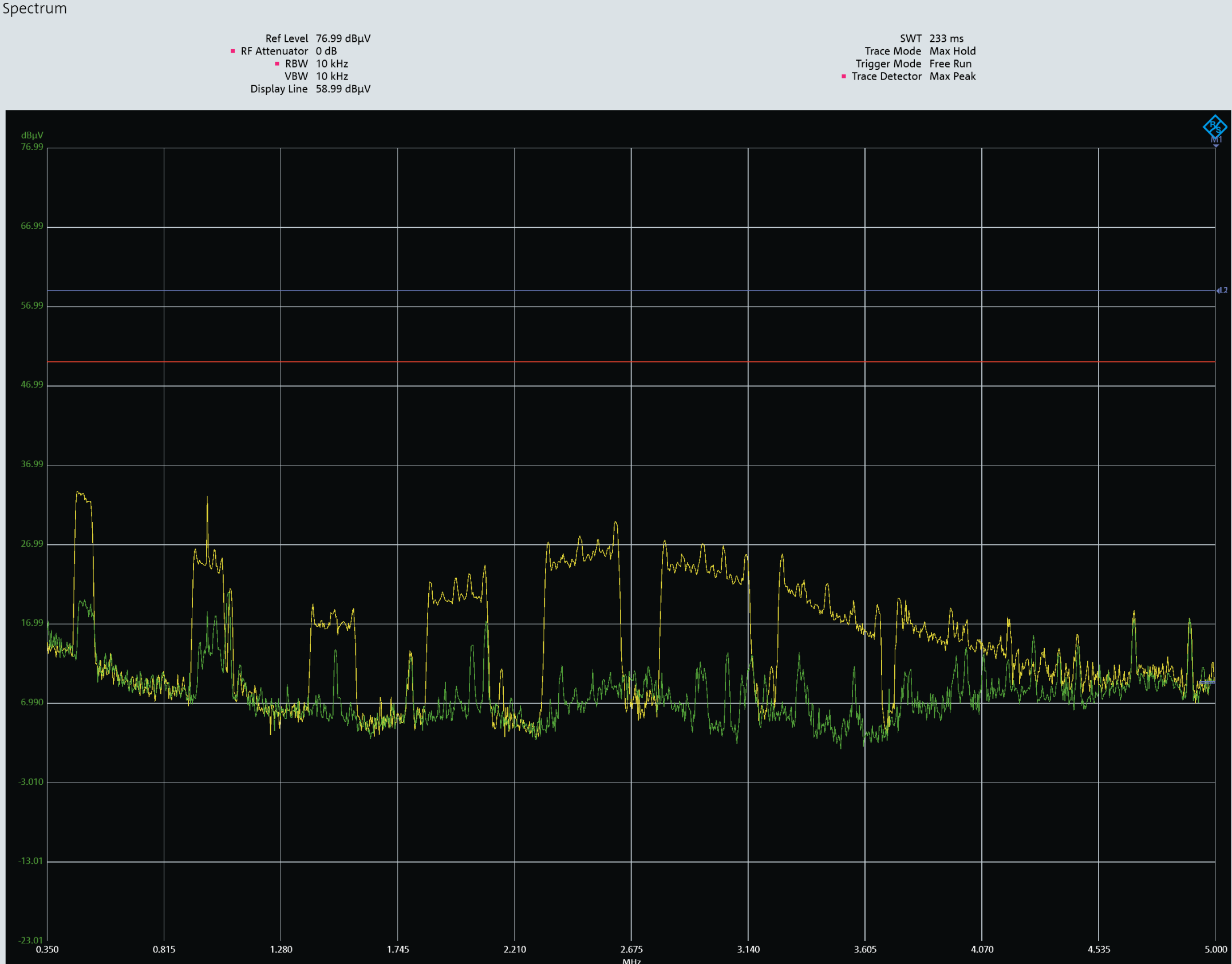Click the red indicator beside Trace Detector
This screenshot has width=1232, height=964.
click(x=843, y=77)
